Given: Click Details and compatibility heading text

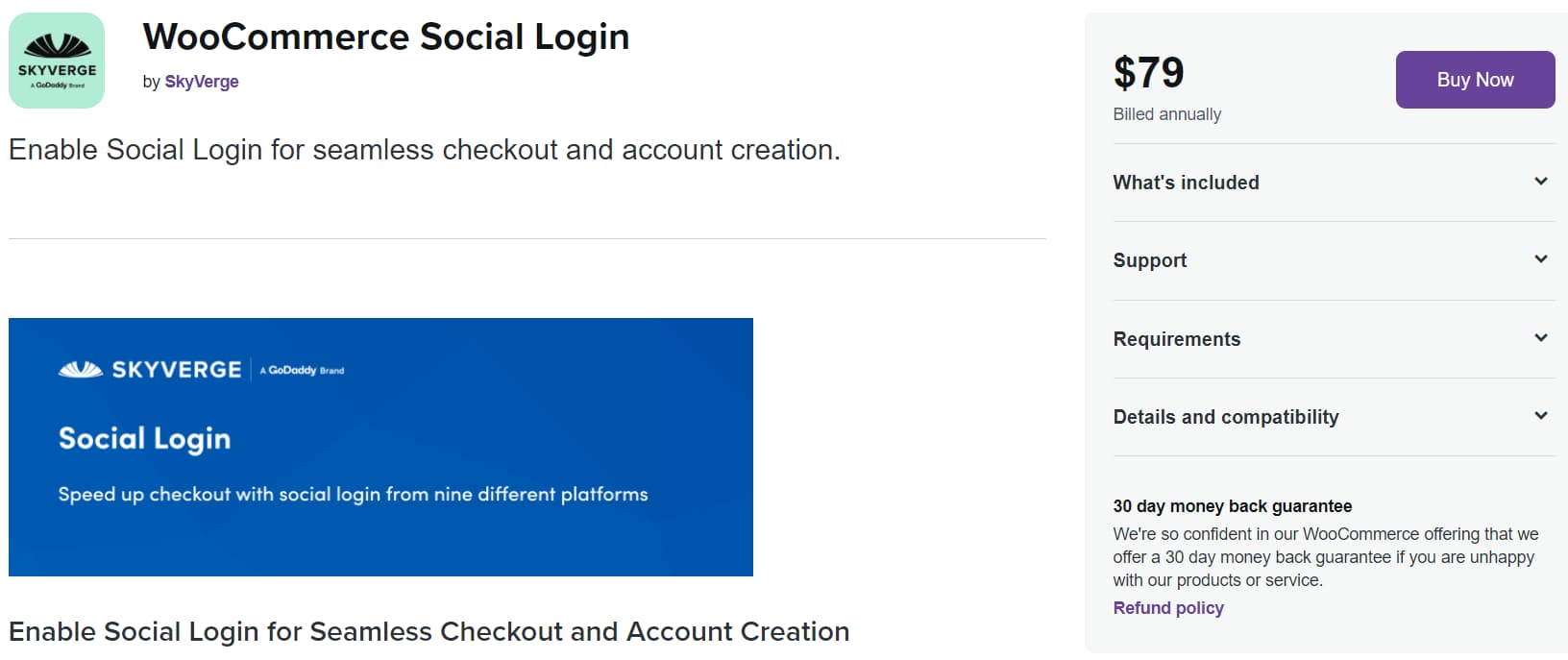Looking at the screenshot, I should tap(1225, 417).
